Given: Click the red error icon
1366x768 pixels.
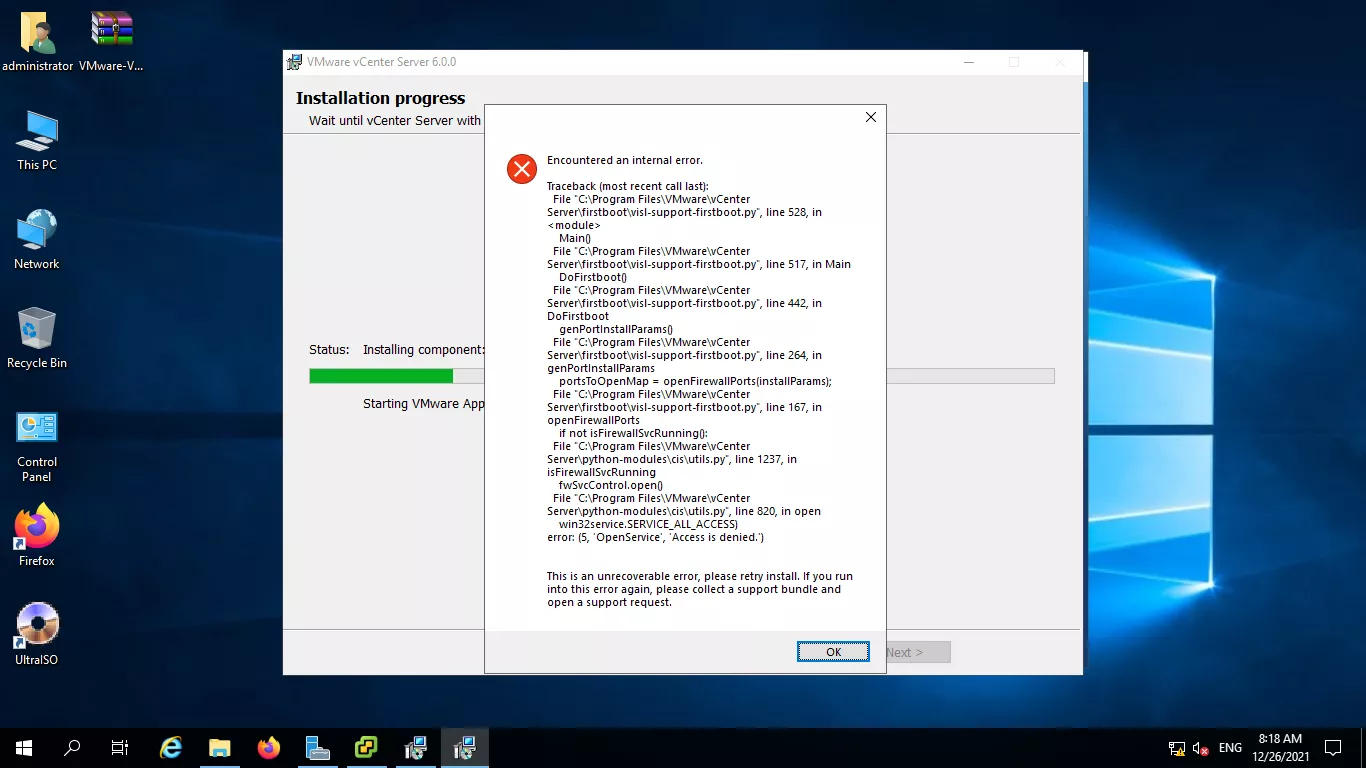Looking at the screenshot, I should pyautogui.click(x=522, y=169).
